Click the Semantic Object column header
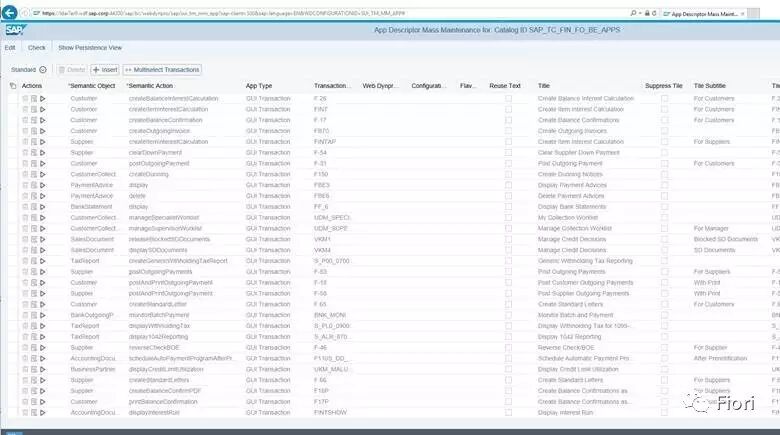Viewport: 780px width, 435px height. (x=92, y=86)
